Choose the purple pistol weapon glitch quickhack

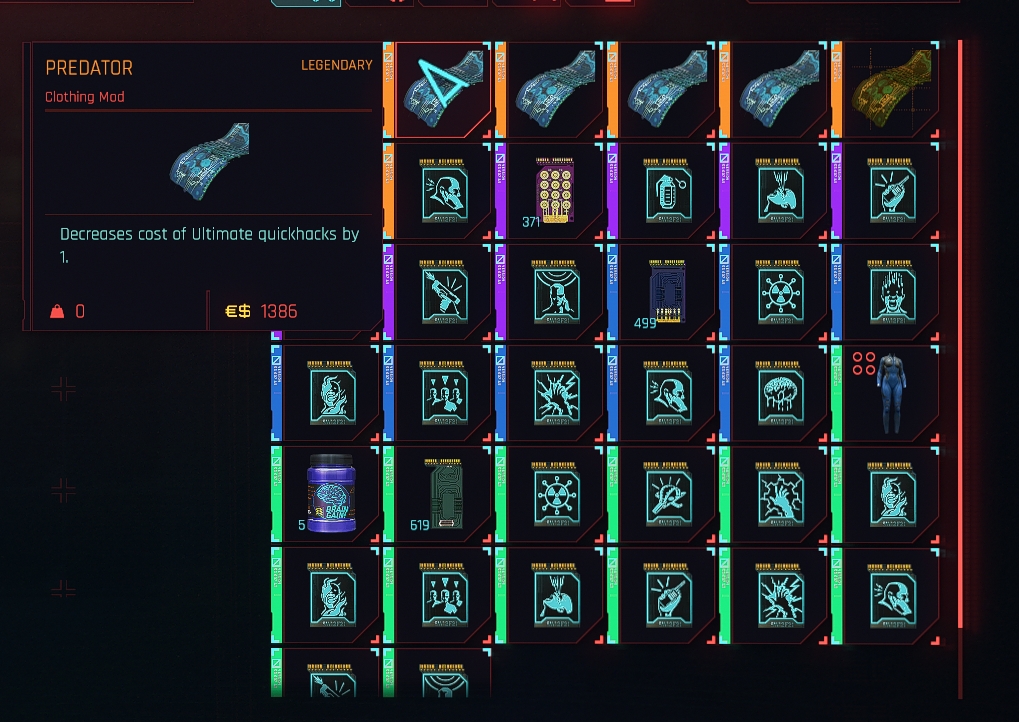pyautogui.click(x=443, y=292)
